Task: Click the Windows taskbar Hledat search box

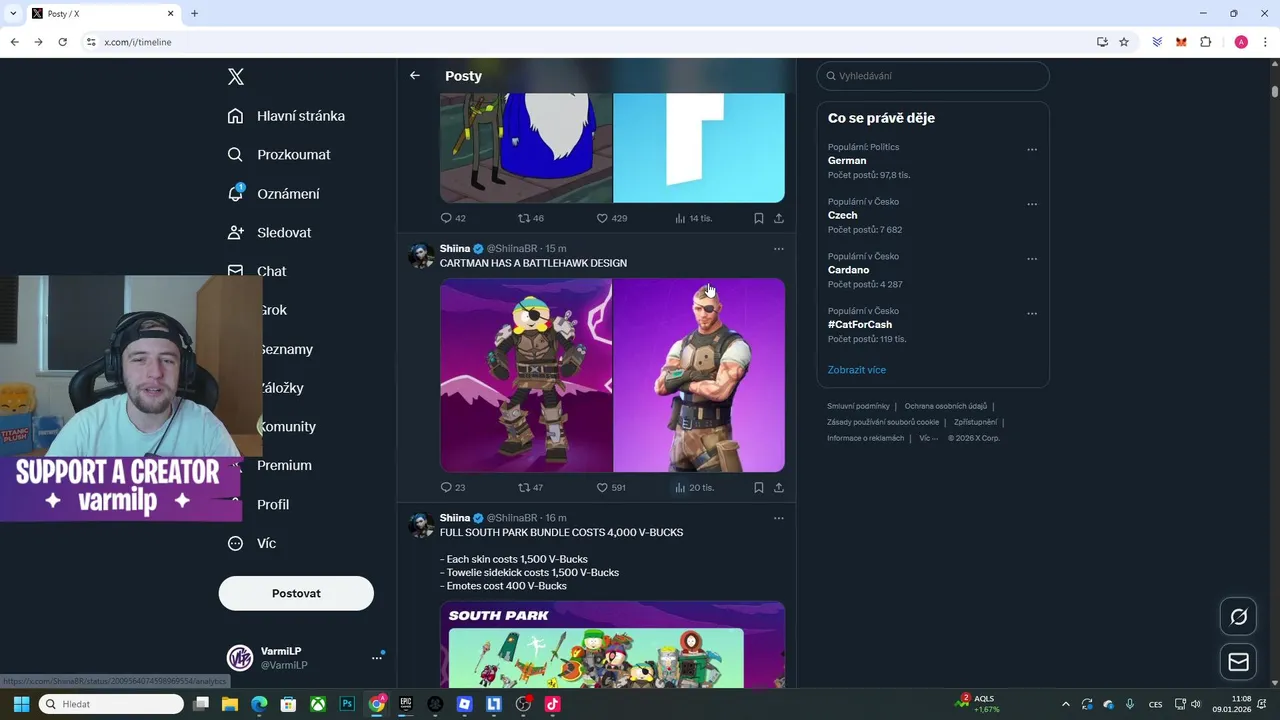Action: (111, 704)
